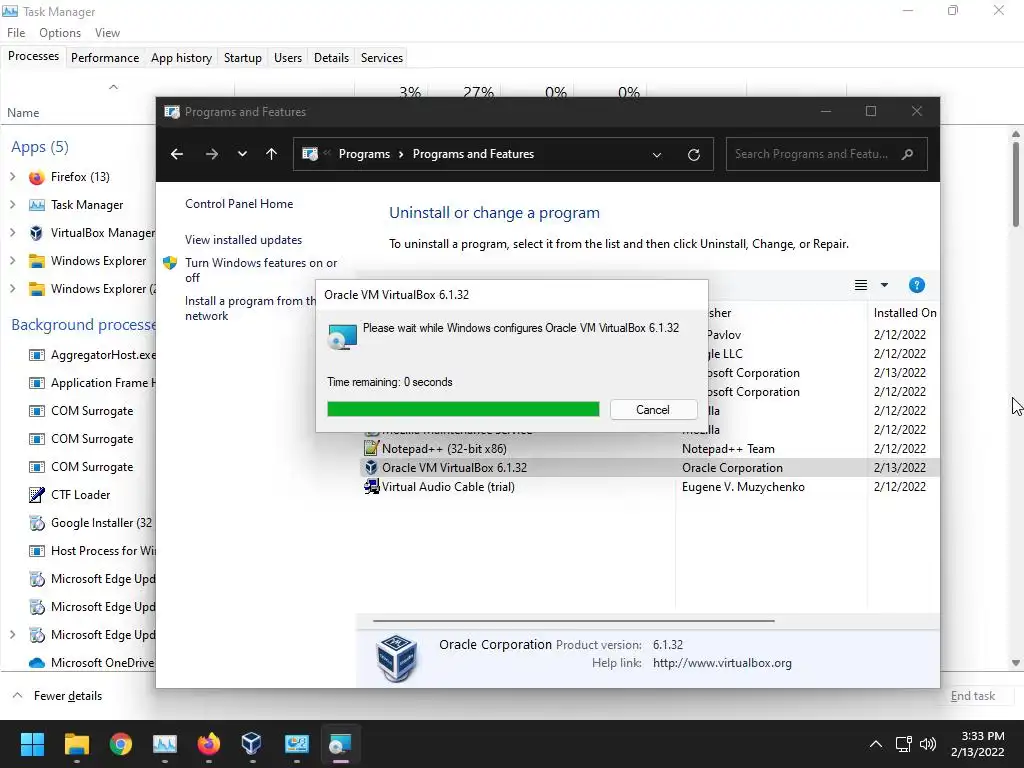Select the Virtual Audio Cable (trial) row
This screenshot has width=1024, height=768.
click(x=648, y=487)
